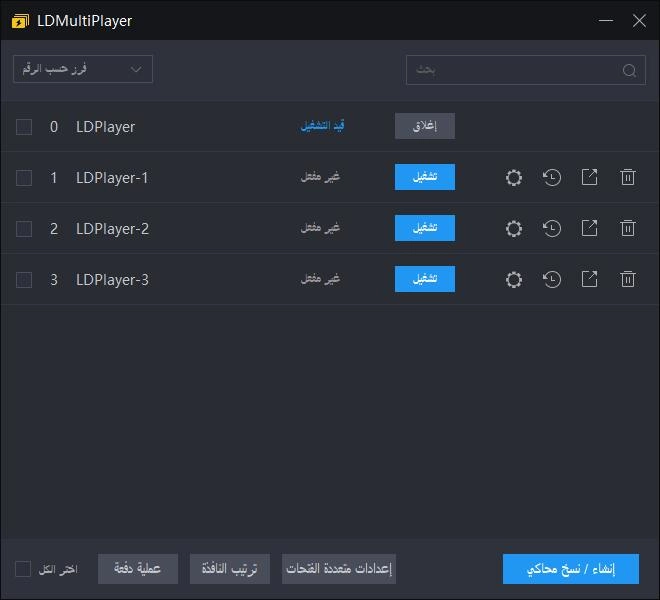Click backup/restore clock icon for LDPlayer-3
The width and height of the screenshot is (660, 600).
click(551, 280)
